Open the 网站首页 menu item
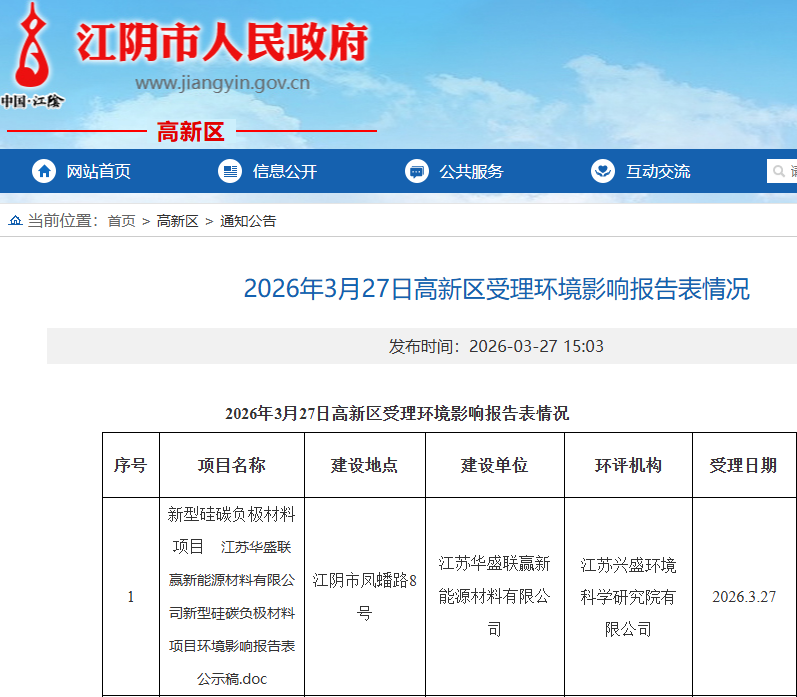Image resolution: width=797 pixels, height=697 pixels. pyautogui.click(x=99, y=171)
